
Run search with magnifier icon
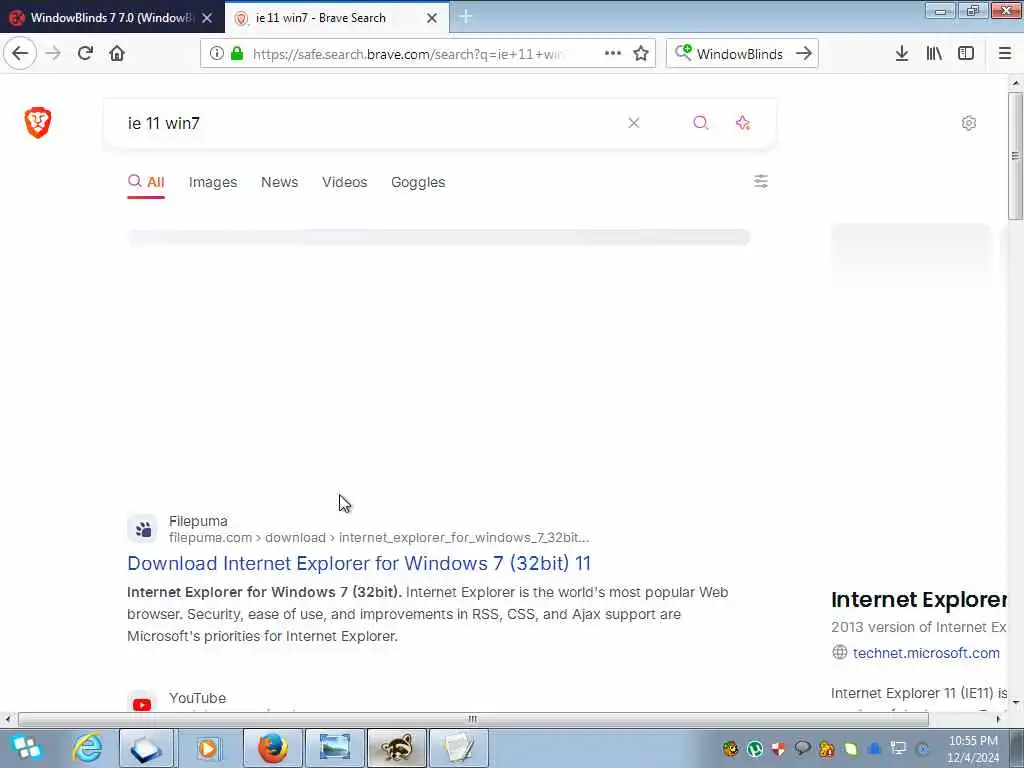click(701, 123)
